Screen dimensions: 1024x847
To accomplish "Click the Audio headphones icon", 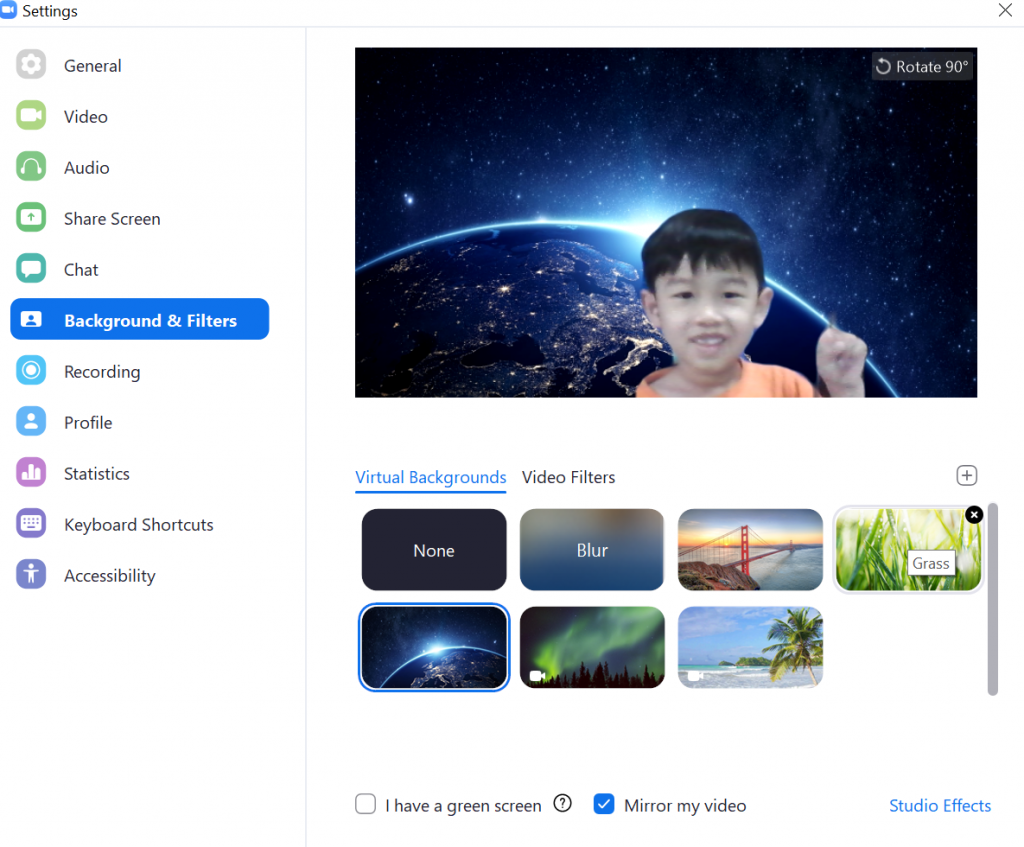I will pyautogui.click(x=31, y=167).
